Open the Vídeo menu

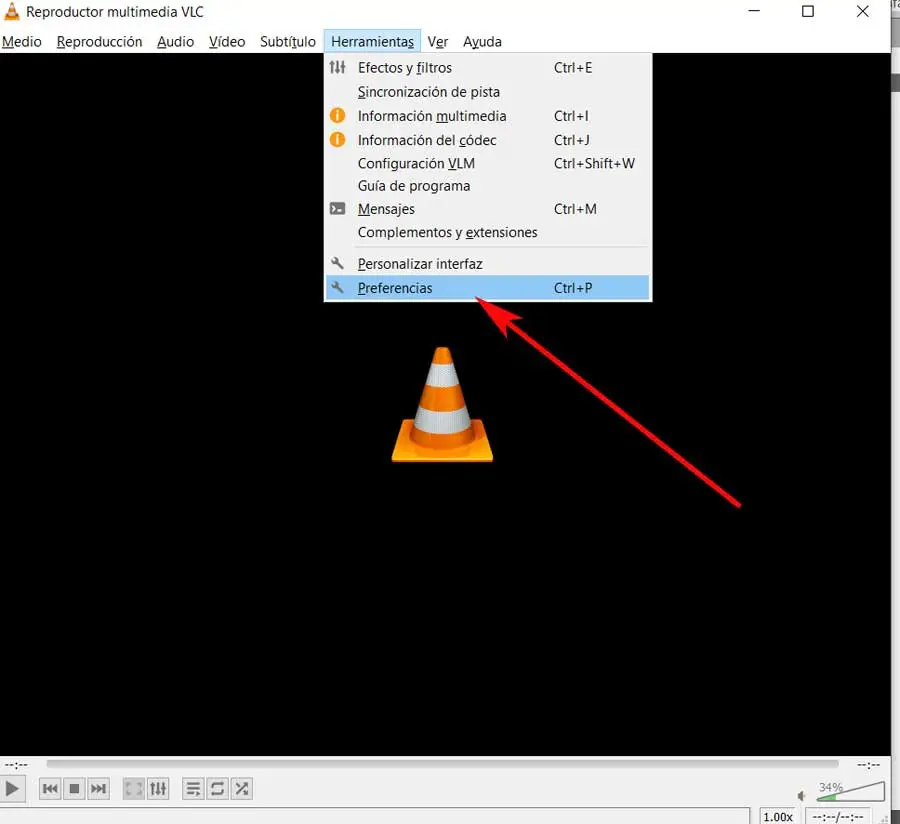(x=227, y=41)
